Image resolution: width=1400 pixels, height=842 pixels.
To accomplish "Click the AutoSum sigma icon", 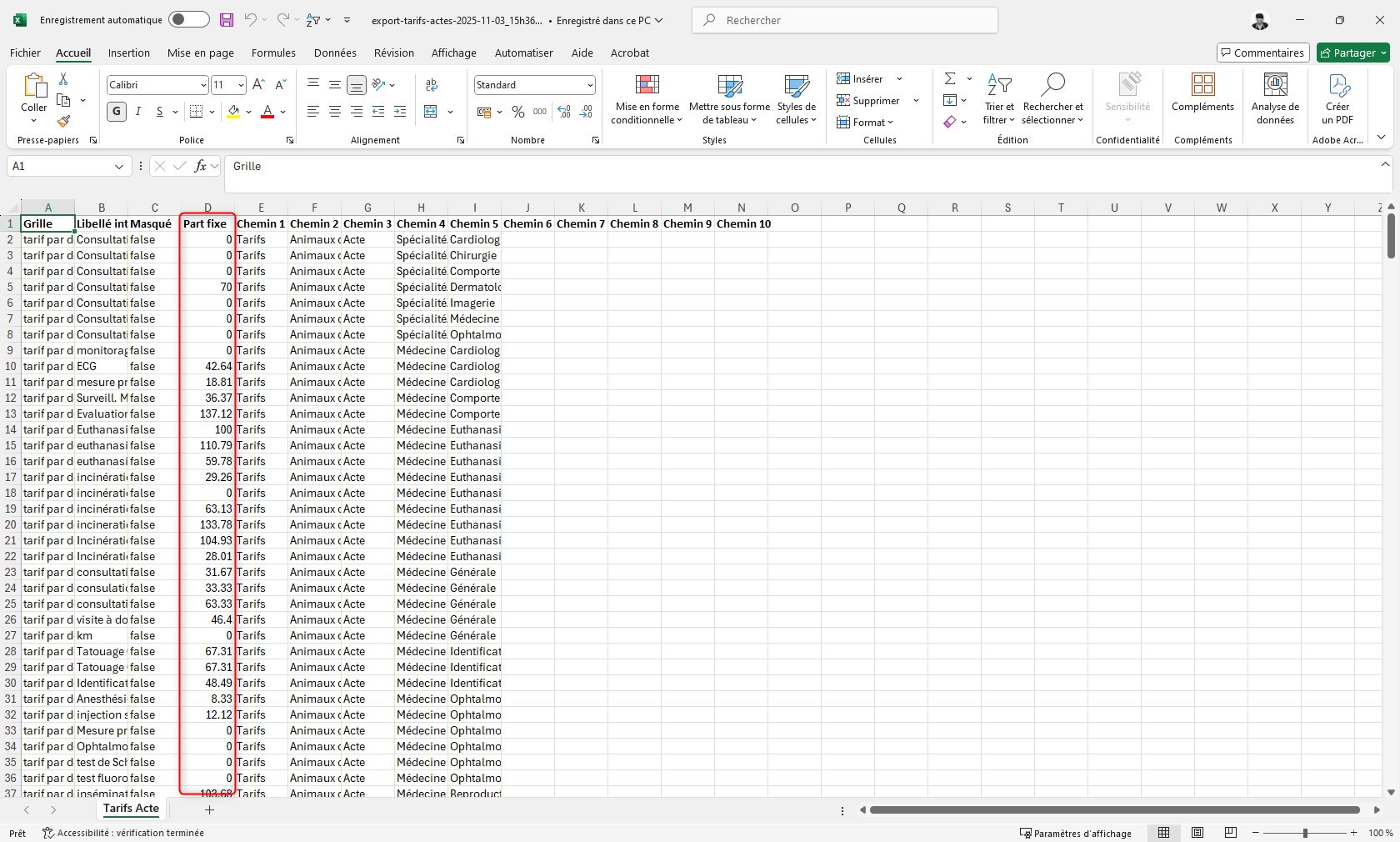I will [949, 78].
